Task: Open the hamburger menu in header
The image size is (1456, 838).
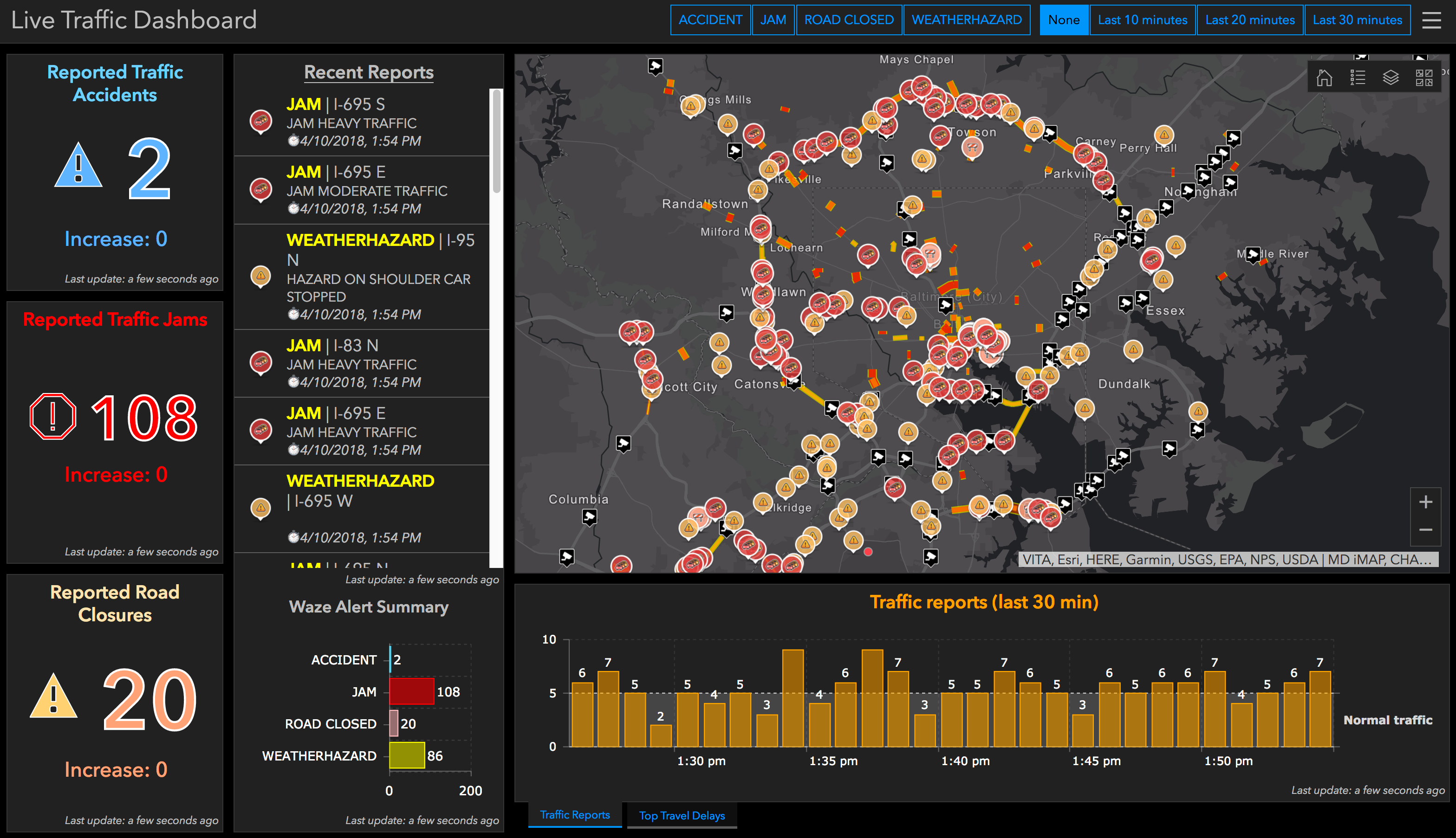Action: click(x=1432, y=20)
